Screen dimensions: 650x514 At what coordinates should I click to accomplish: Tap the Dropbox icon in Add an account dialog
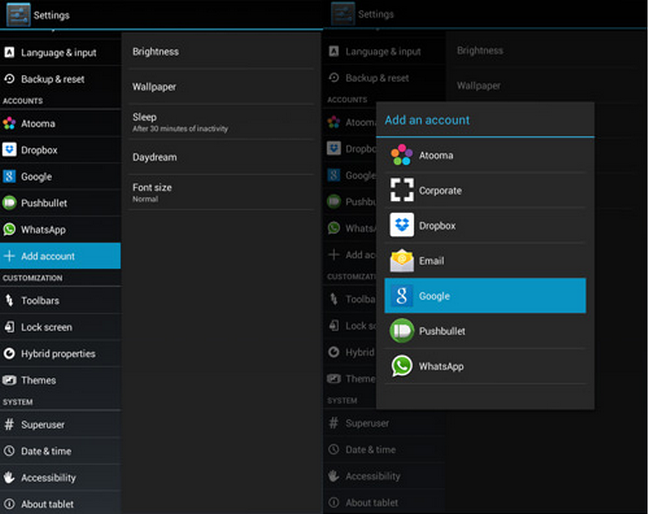[402, 225]
